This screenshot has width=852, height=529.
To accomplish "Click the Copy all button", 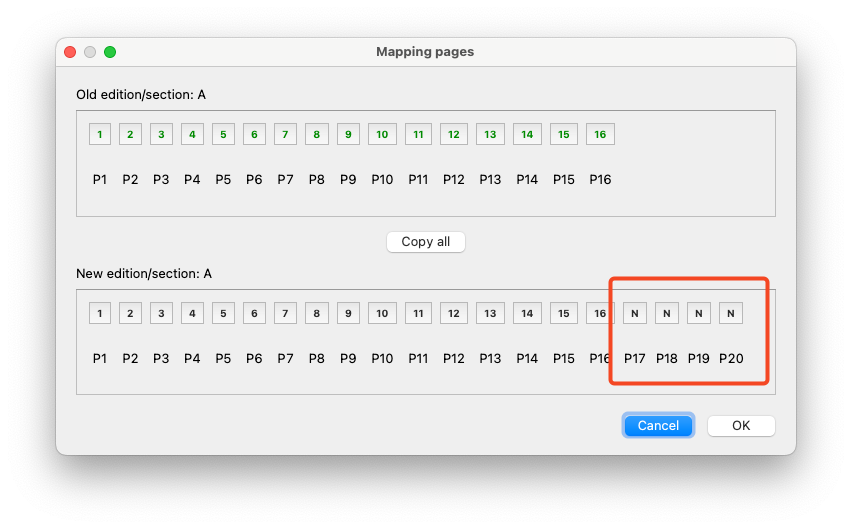I will (426, 242).
